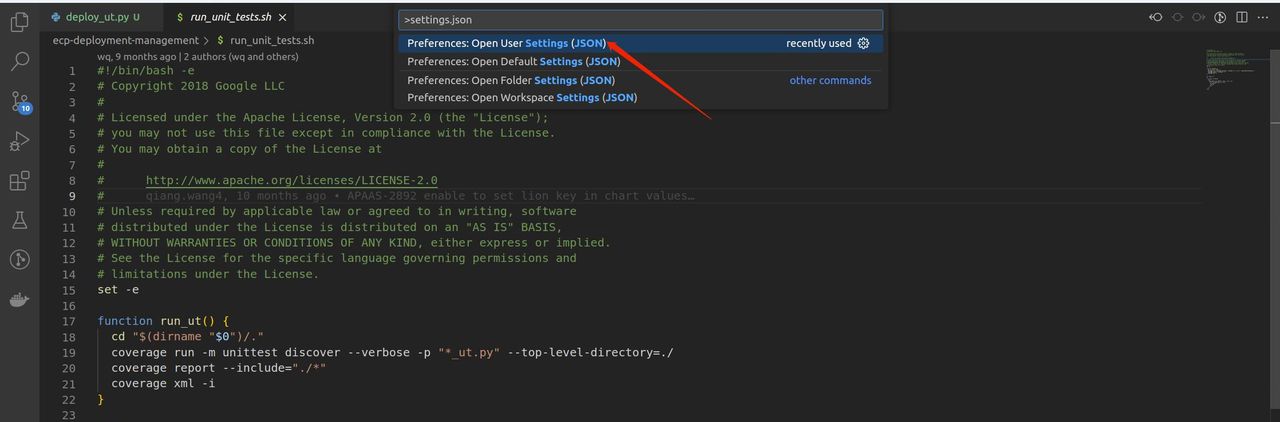Screen dimensions: 1280x422
Task: Select Preferences: Open Workspace Settings (JSON)
Action: (x=521, y=97)
